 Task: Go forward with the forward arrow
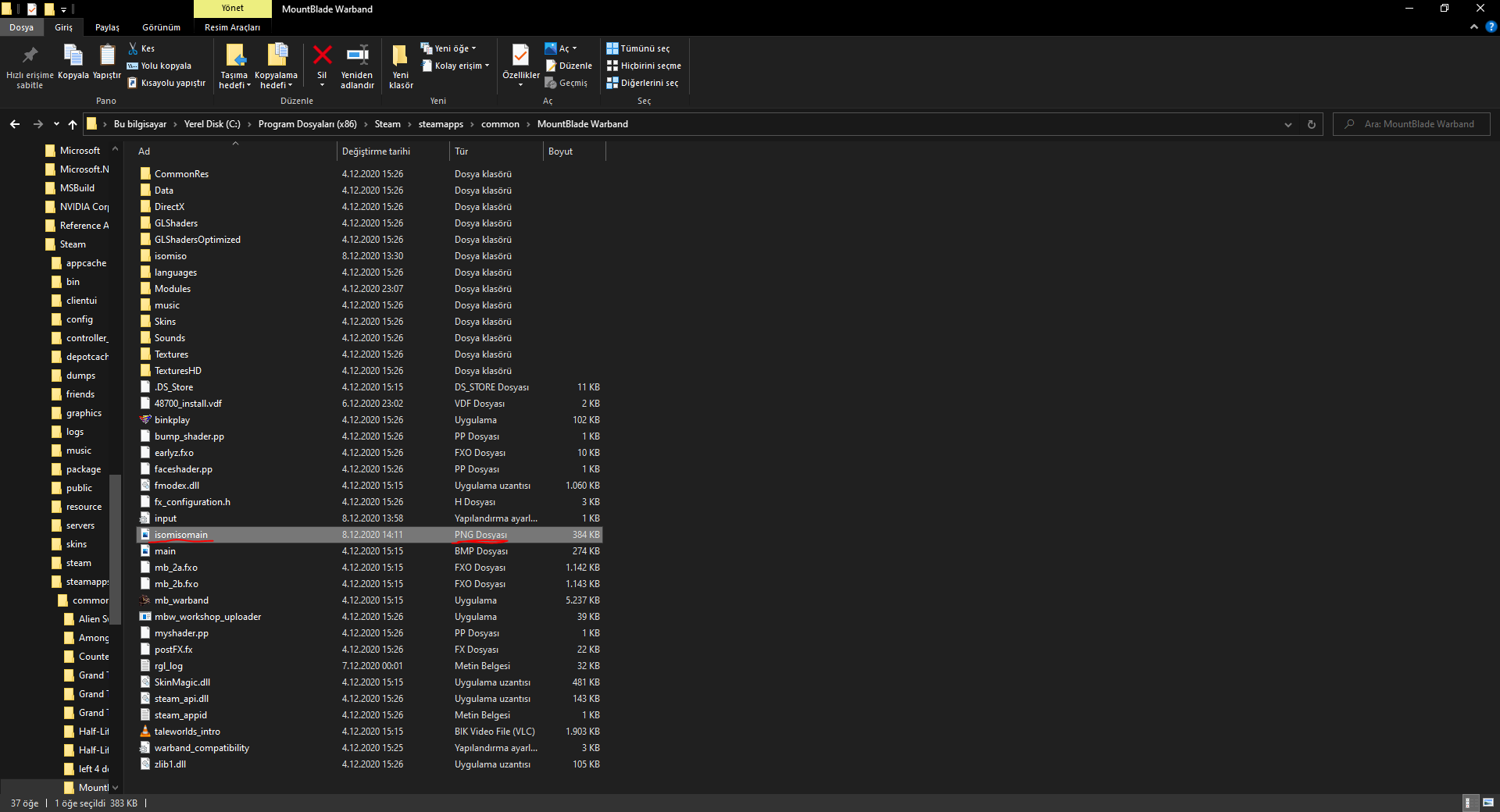coord(37,124)
